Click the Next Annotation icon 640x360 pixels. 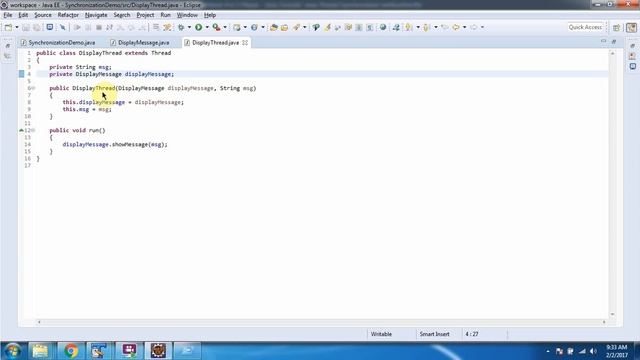coord(408,27)
